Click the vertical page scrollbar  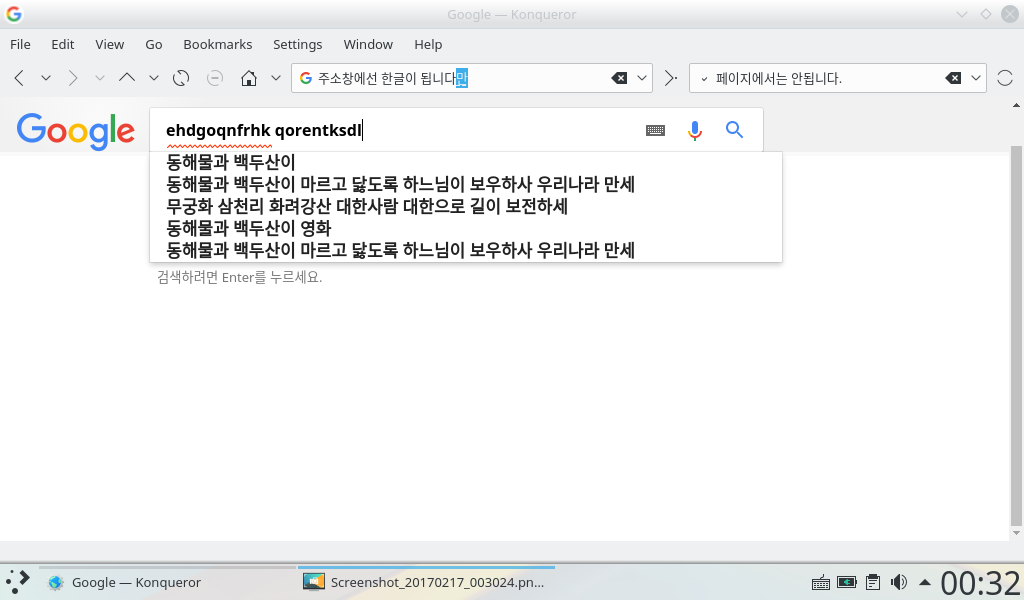1016,336
